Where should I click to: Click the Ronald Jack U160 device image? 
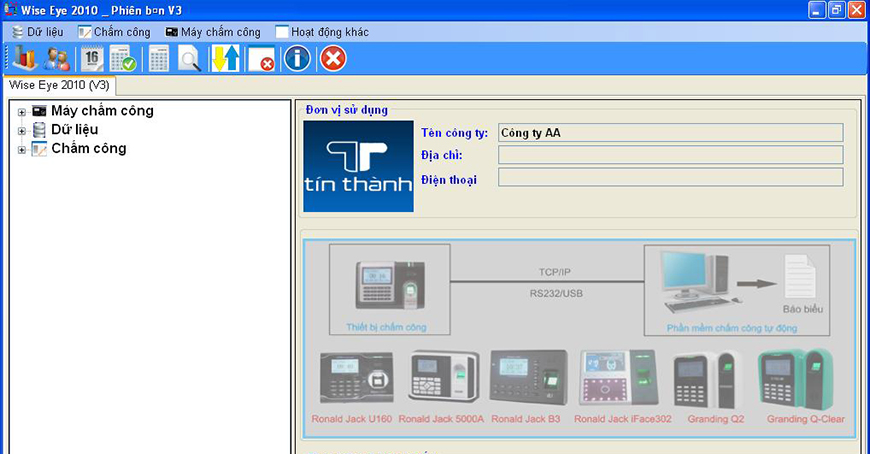pyautogui.click(x=356, y=377)
